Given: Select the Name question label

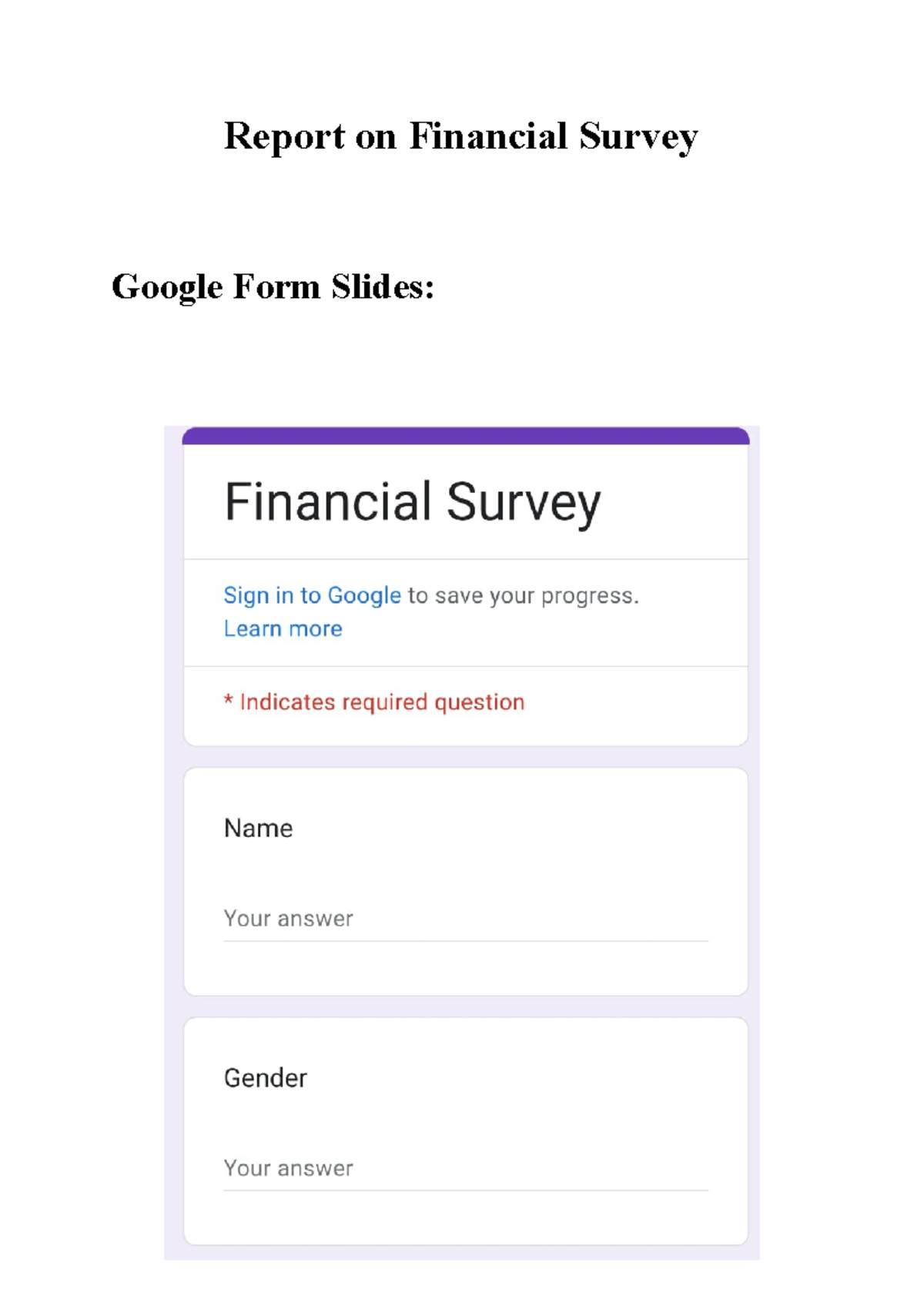Looking at the screenshot, I should point(258,829).
